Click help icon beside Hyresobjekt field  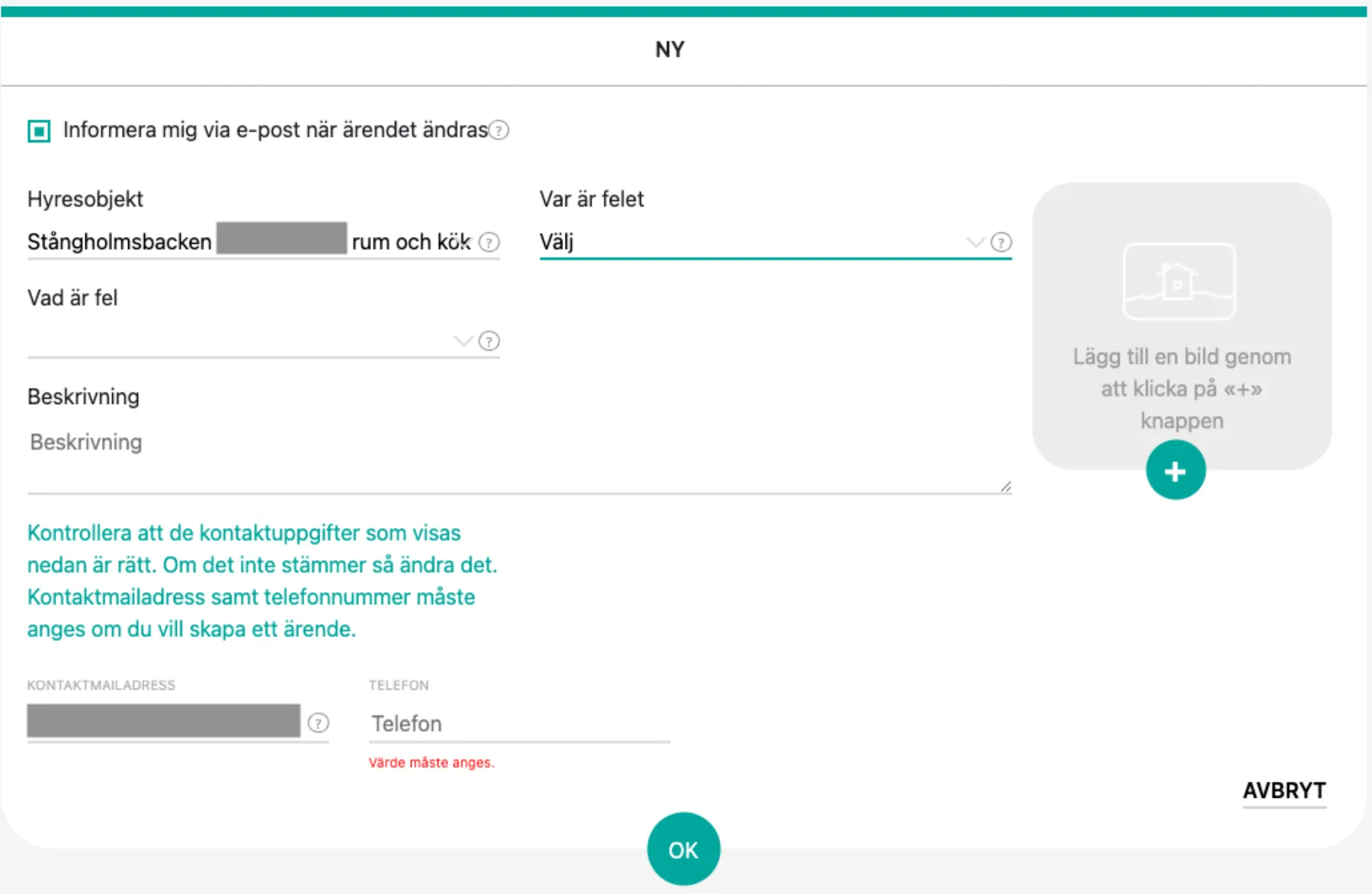(x=489, y=242)
